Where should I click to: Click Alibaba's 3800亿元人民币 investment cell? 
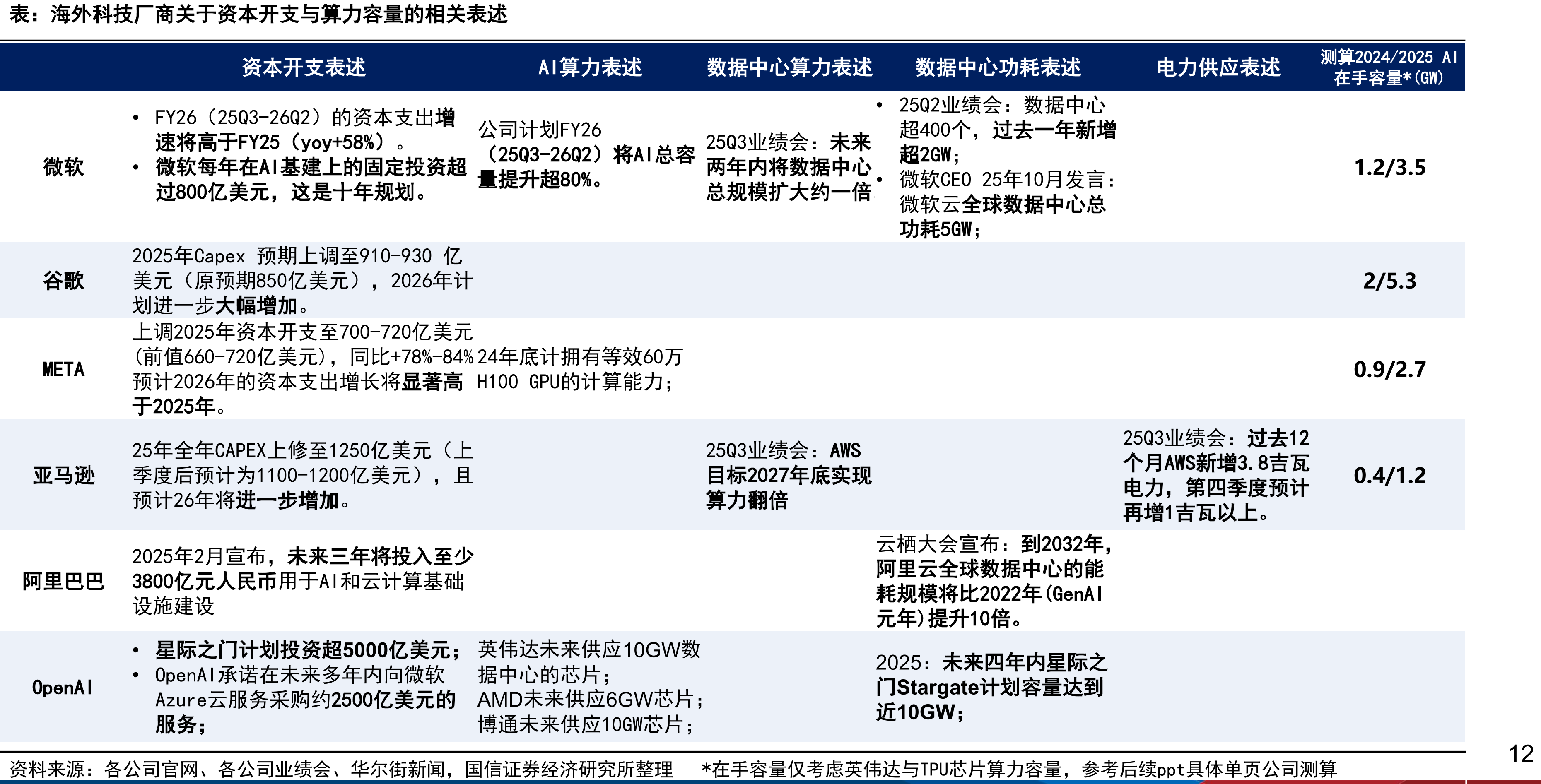click(302, 581)
